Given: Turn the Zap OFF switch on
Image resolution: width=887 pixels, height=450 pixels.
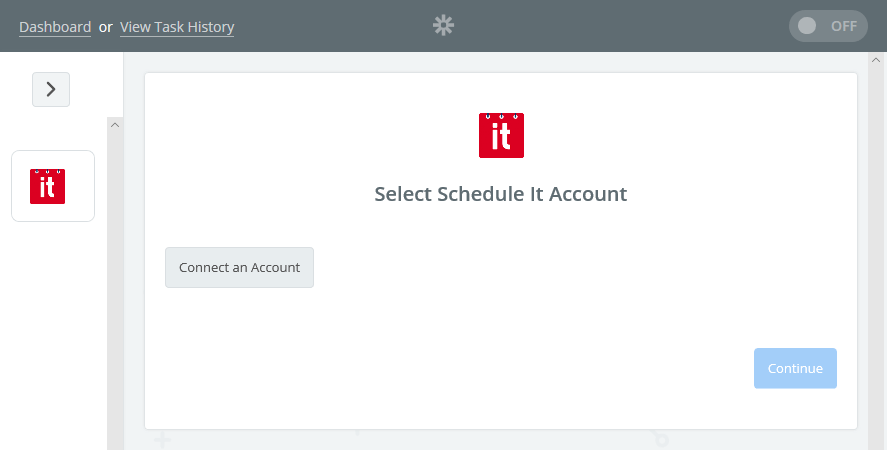Looking at the screenshot, I should click(x=828, y=26).
